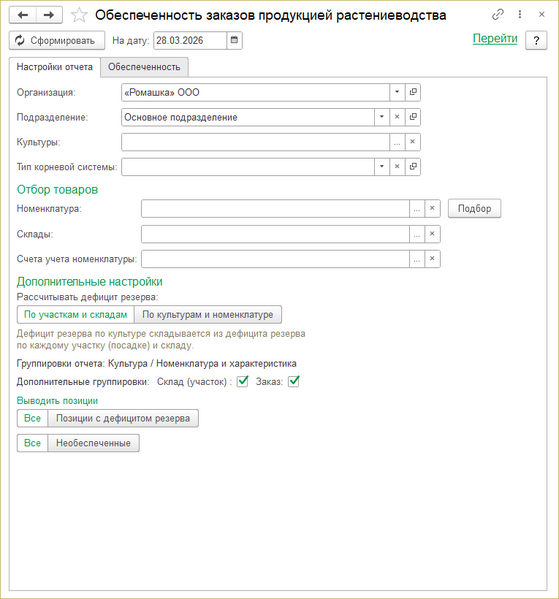Open the Перейти link
The height and width of the screenshot is (599, 559).
(495, 38)
